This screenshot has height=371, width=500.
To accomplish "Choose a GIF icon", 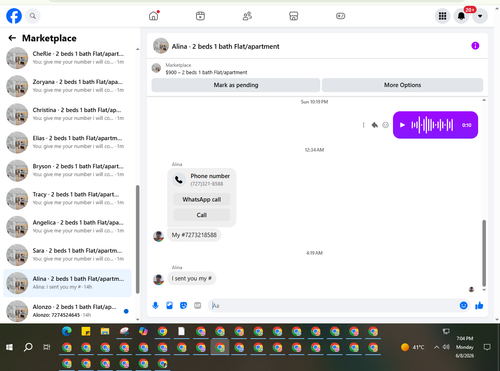I will click(198, 305).
